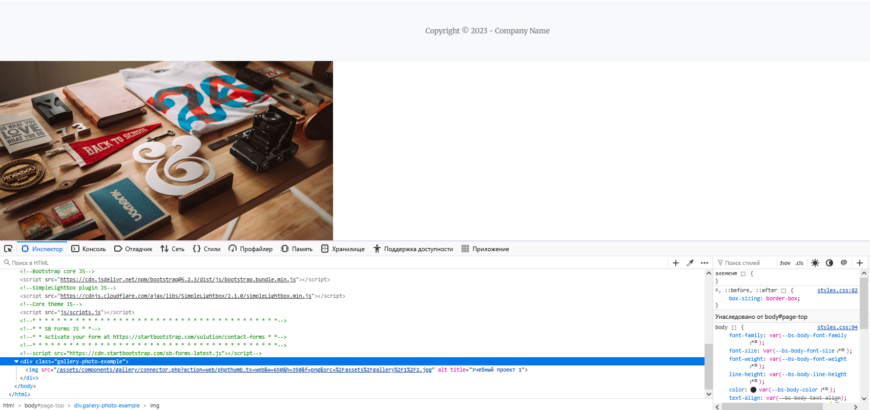Screen dimensions: 870x410
Task: Select the div class gallery-photo-example row
Action: (352, 361)
